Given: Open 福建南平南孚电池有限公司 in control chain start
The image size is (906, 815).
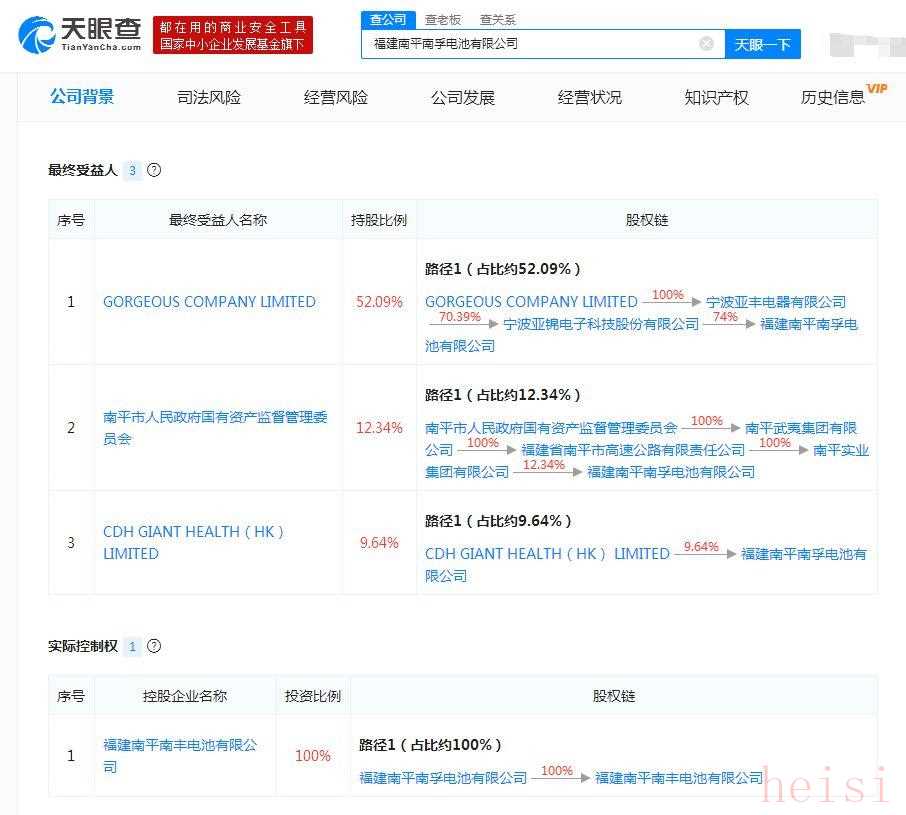Looking at the screenshot, I should point(443,778).
